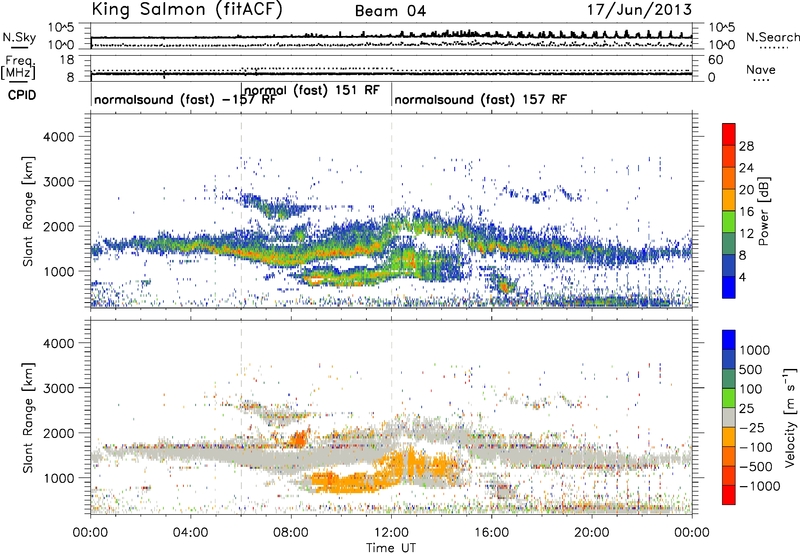Click the '4' tick on the power scale
Screen dimensions: 800x554
click(743, 277)
